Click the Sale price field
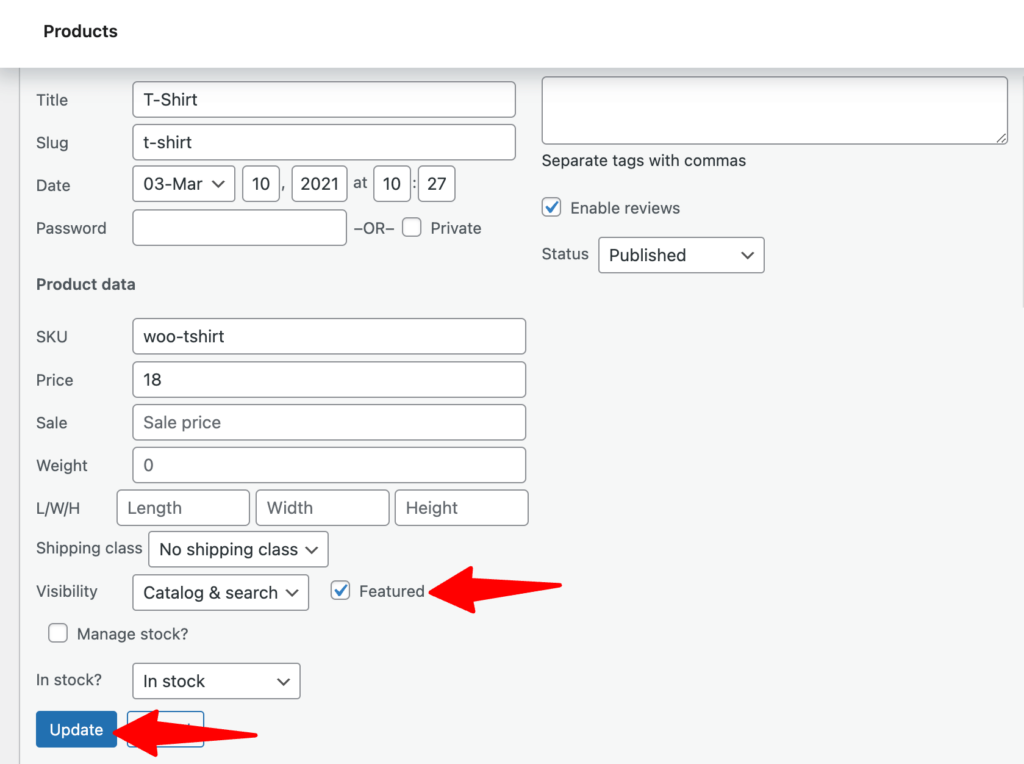 (329, 422)
